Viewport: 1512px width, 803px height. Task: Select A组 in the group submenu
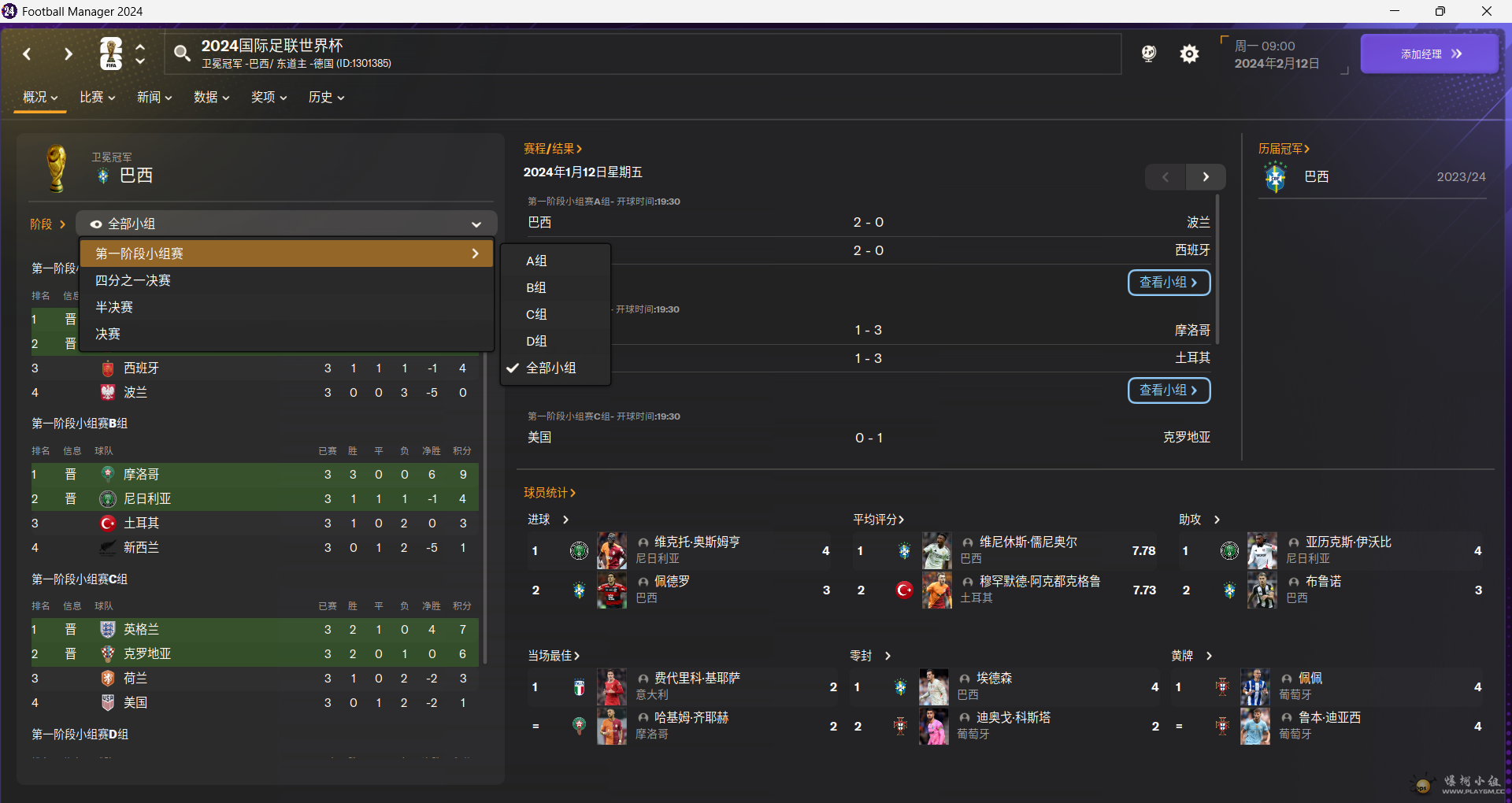[x=536, y=261]
